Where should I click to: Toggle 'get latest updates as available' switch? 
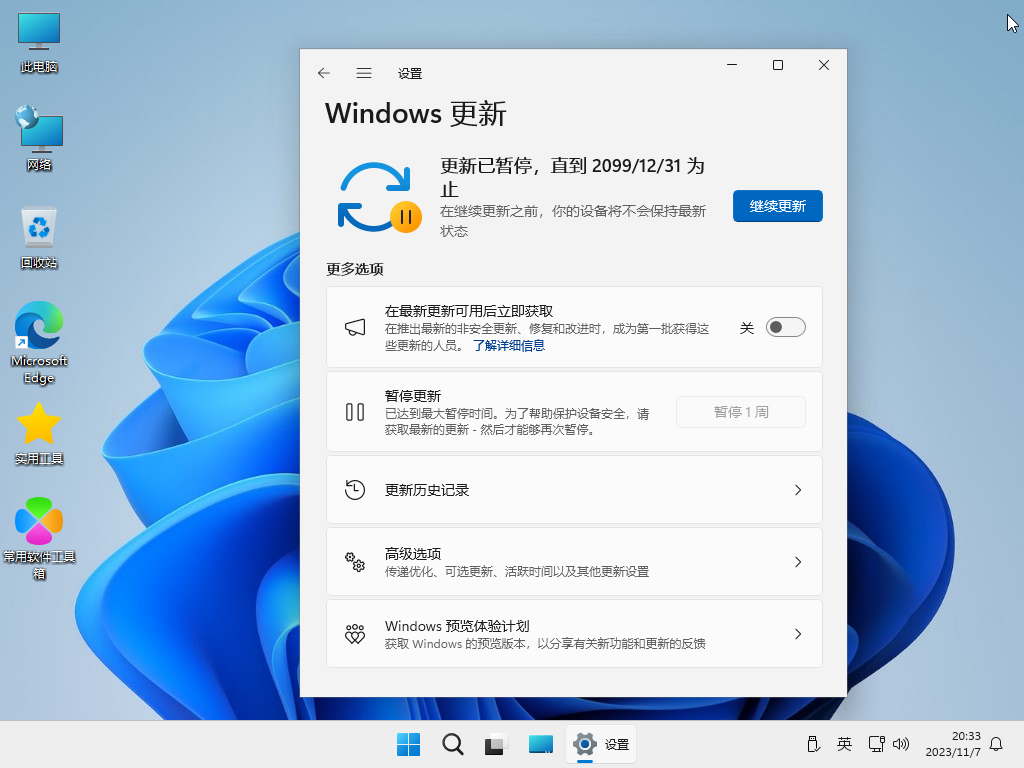(785, 327)
